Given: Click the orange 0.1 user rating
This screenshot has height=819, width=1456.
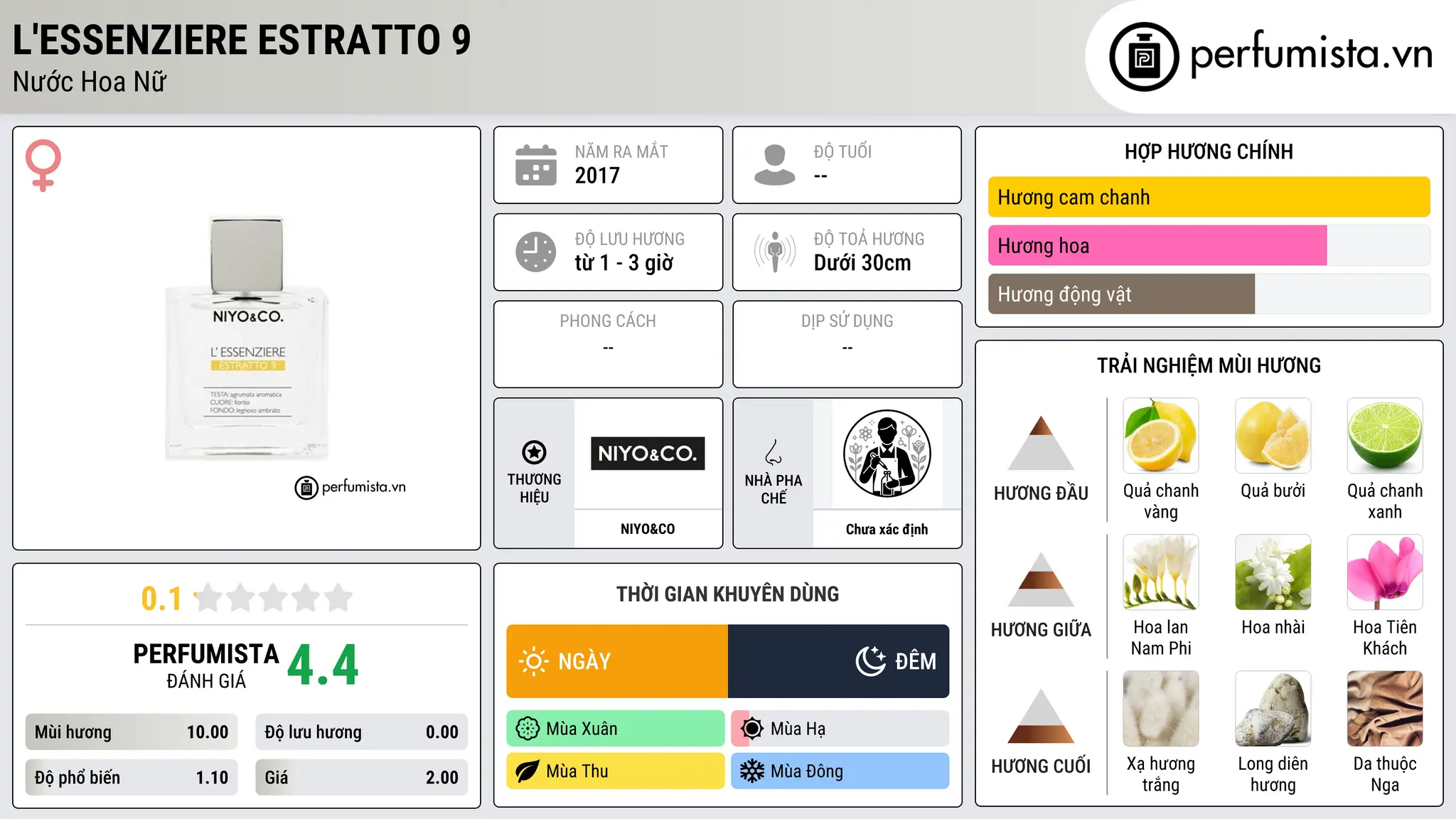Looking at the screenshot, I should click(x=161, y=599).
